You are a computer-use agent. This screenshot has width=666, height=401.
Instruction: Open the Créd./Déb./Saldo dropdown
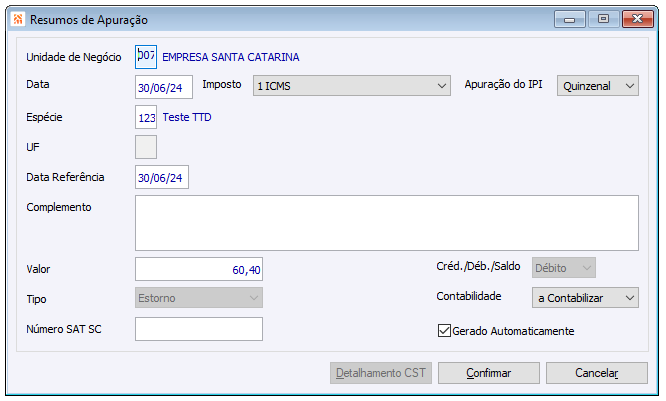[x=565, y=268]
